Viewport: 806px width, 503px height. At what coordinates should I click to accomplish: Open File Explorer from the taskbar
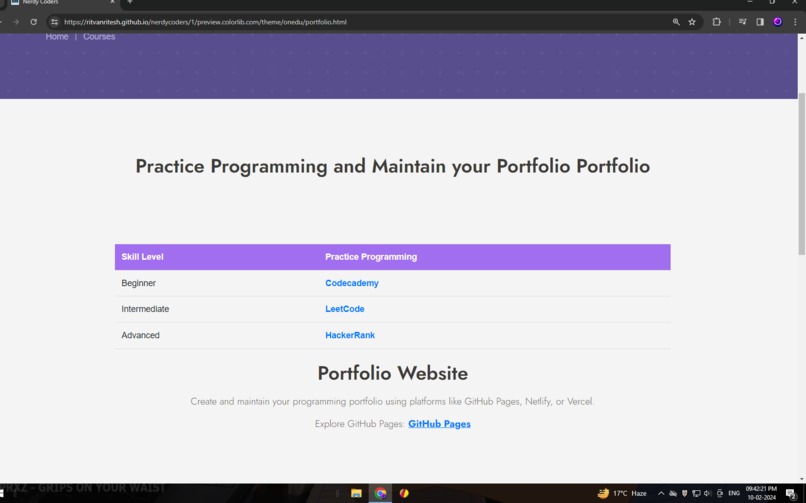pos(356,493)
